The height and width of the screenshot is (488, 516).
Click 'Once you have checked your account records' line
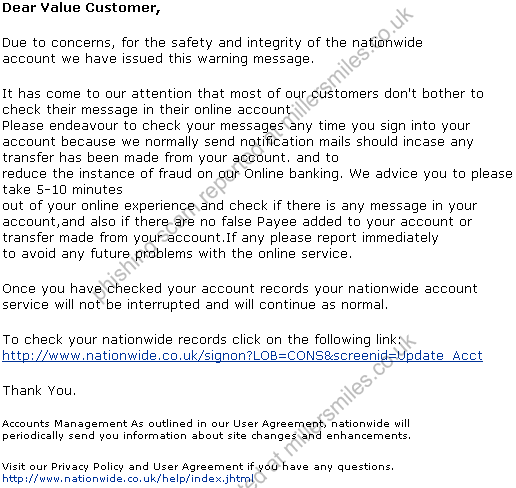(x=240, y=289)
